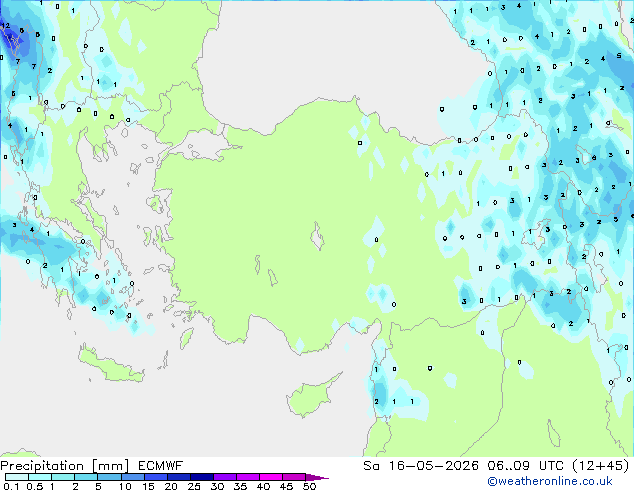Image resolution: width=634 pixels, height=490 pixels.
Task: Click the legend label '50'
Action: click(x=309, y=486)
